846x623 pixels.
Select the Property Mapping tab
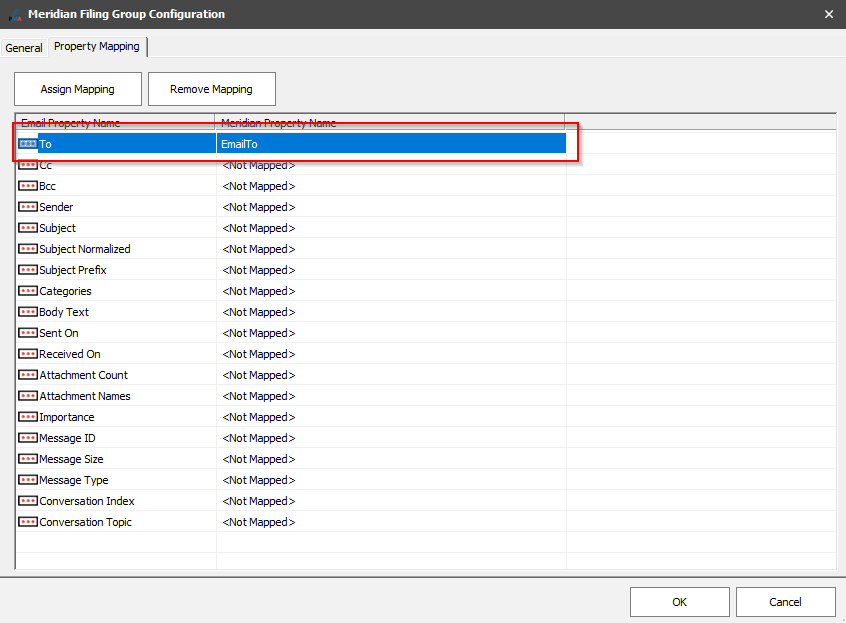[x=97, y=46]
